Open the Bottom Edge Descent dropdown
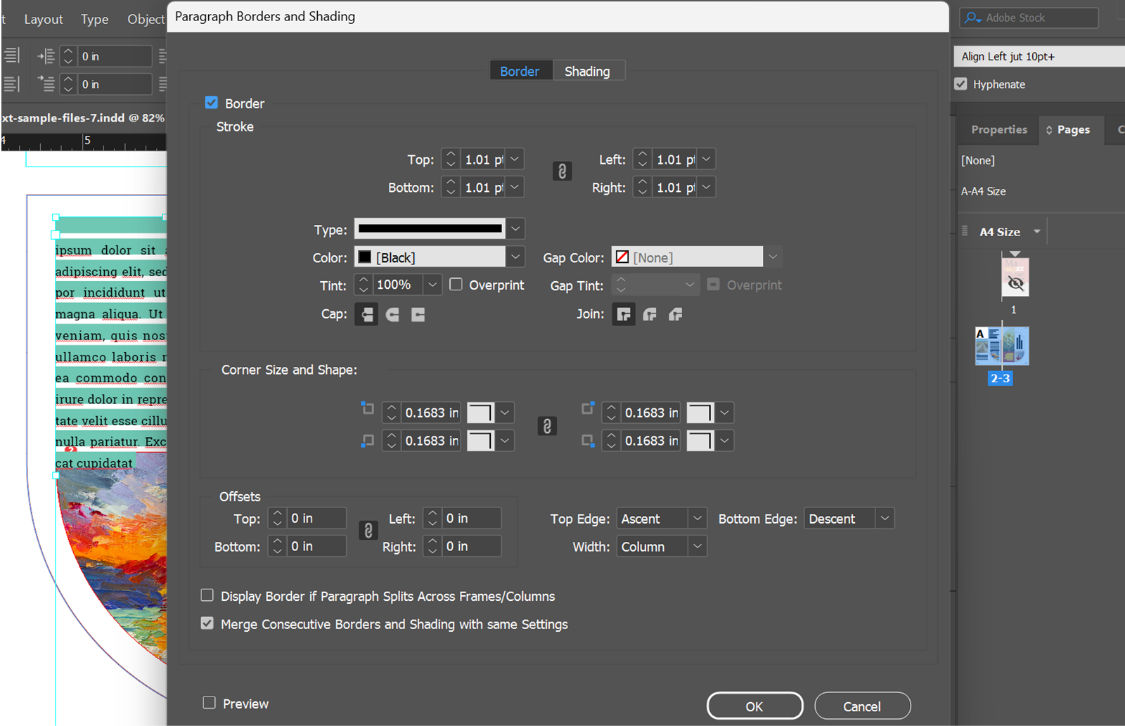This screenshot has width=1125, height=726. coord(885,518)
